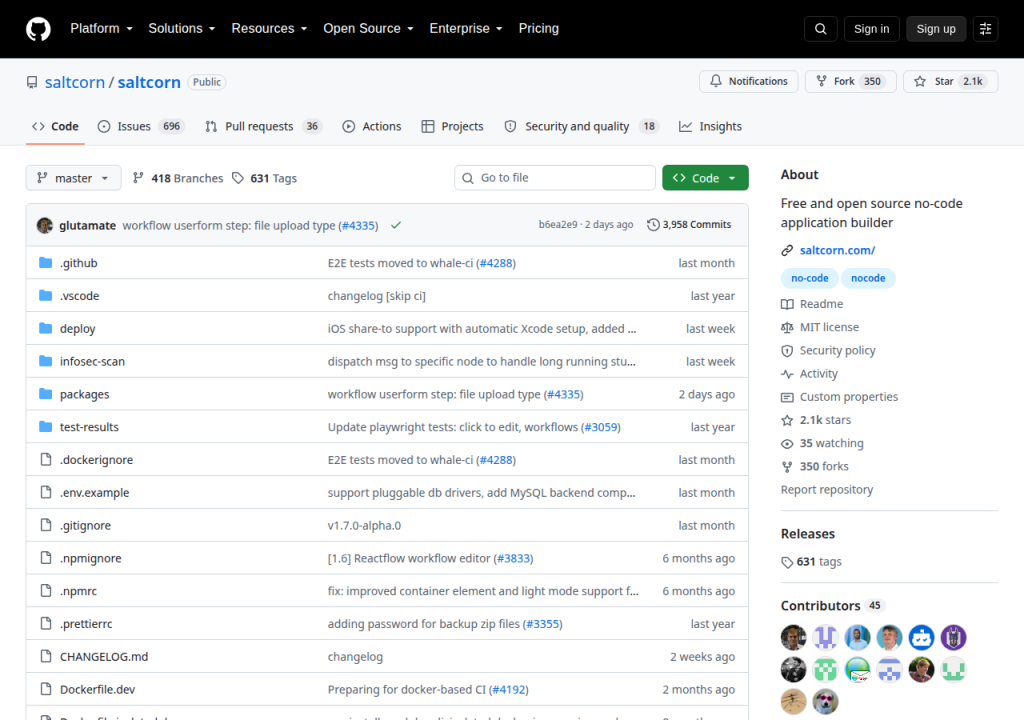Open .gitignore file
Image resolution: width=1024 pixels, height=720 pixels.
(86, 526)
